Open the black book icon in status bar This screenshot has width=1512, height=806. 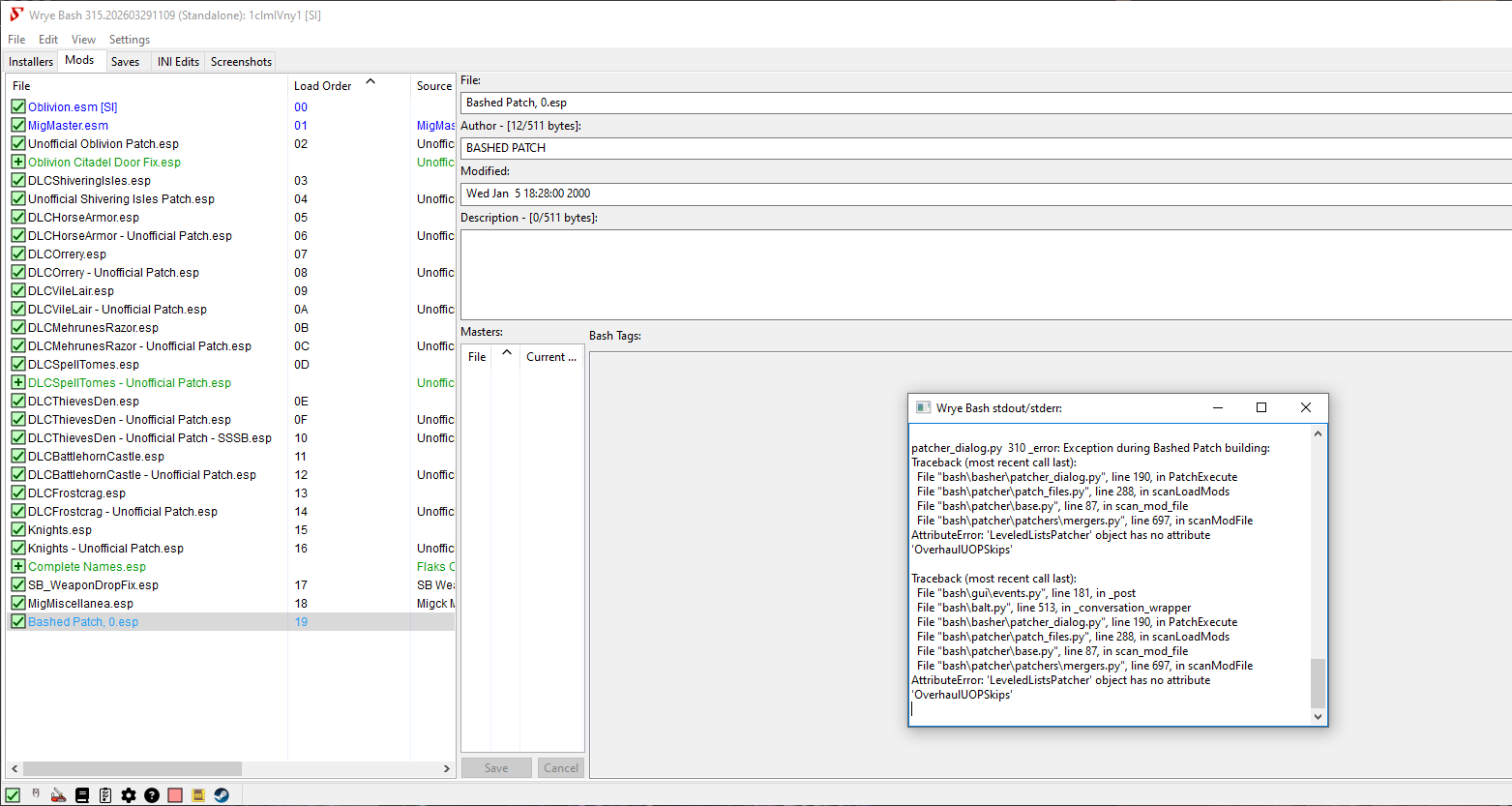tap(82, 795)
